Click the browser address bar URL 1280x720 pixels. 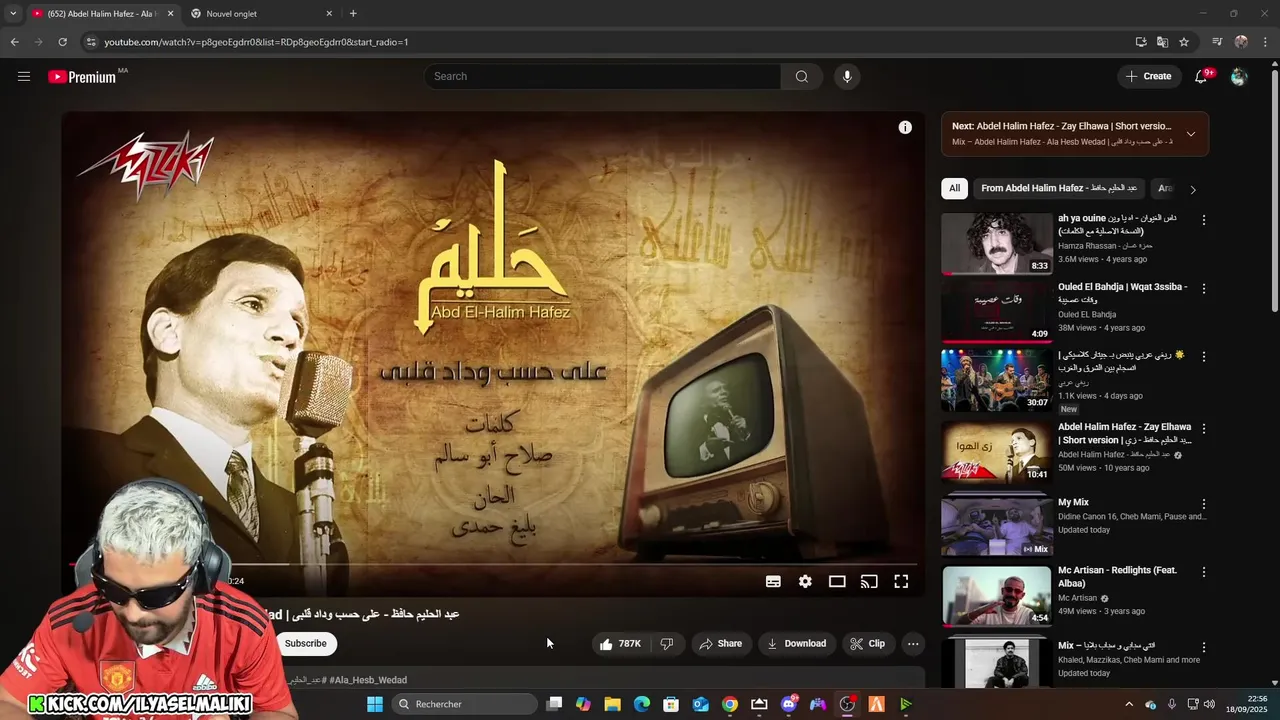(x=256, y=42)
